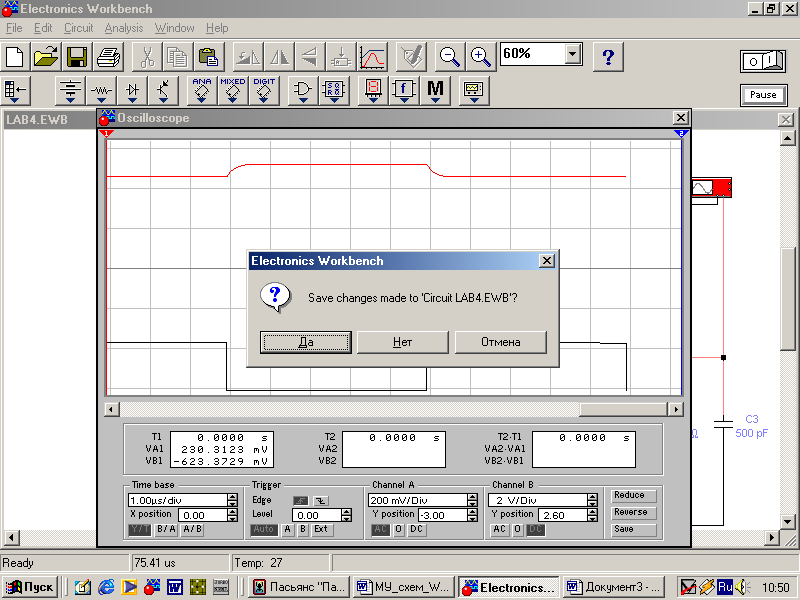
Task: Click the Pause simulation button
Action: 763,95
